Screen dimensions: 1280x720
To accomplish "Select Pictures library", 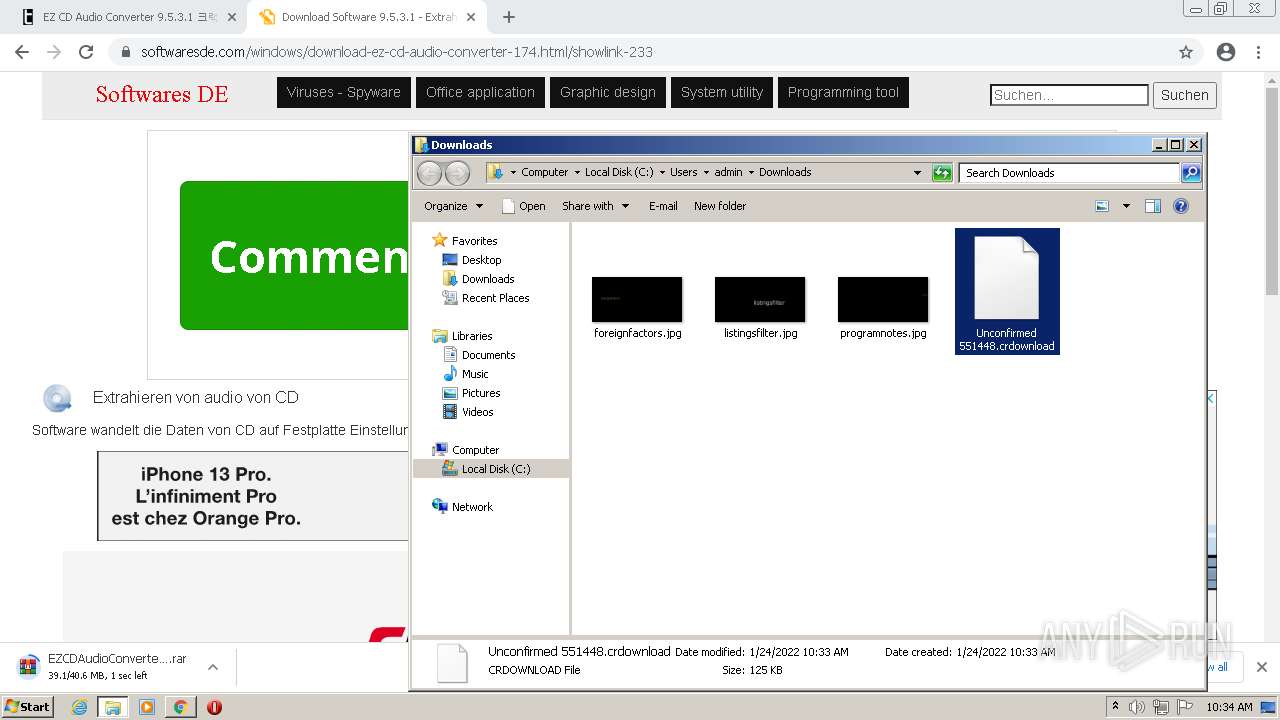I will [x=481, y=393].
